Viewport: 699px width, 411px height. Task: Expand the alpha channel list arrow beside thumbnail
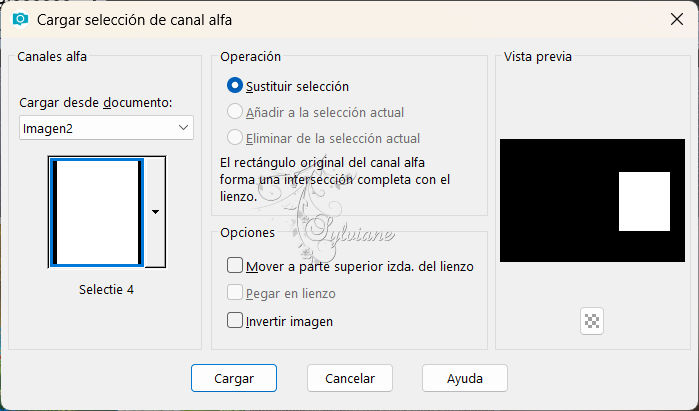tap(155, 212)
